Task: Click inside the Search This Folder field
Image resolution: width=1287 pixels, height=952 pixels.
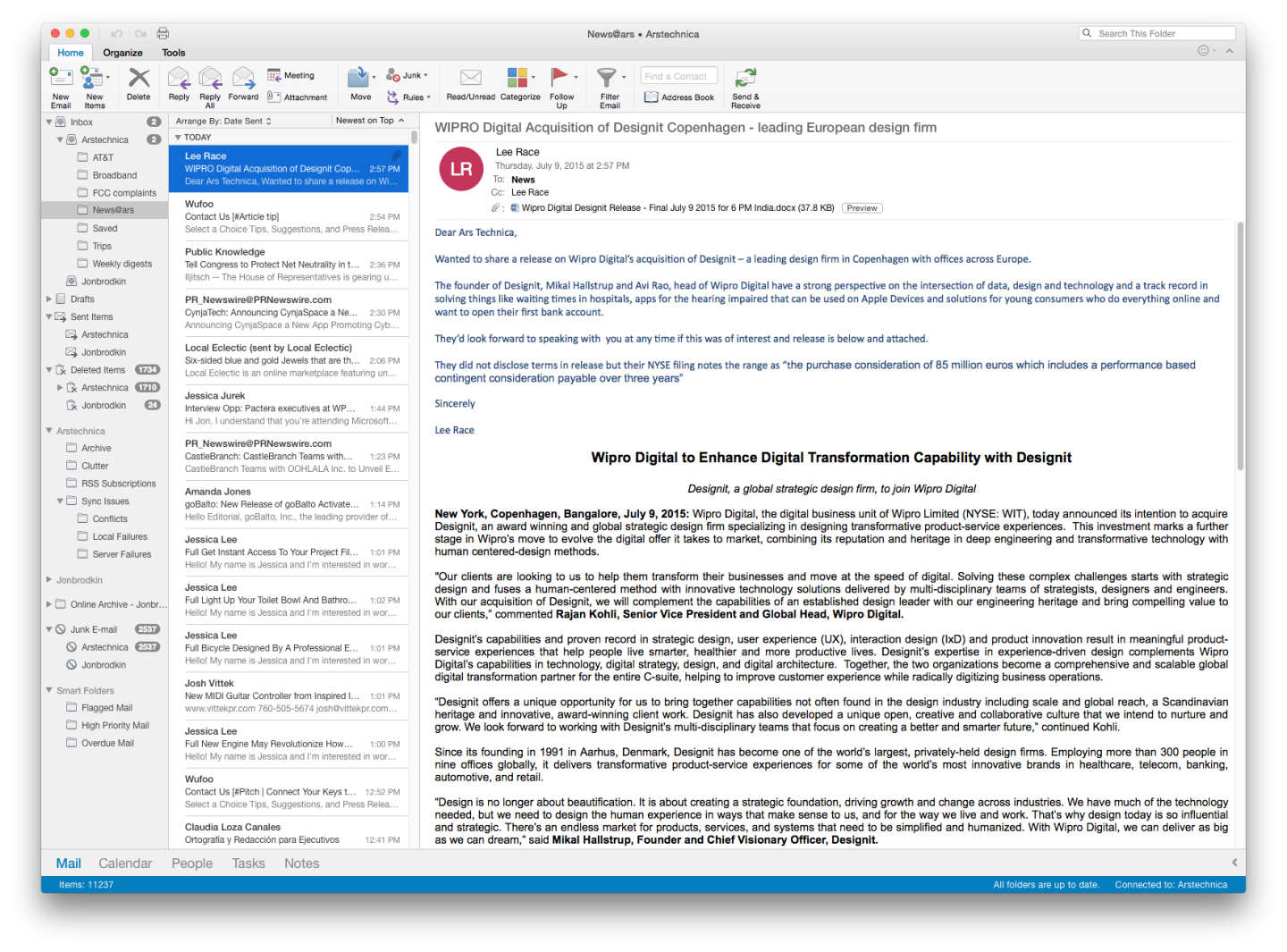Action: [1157, 33]
